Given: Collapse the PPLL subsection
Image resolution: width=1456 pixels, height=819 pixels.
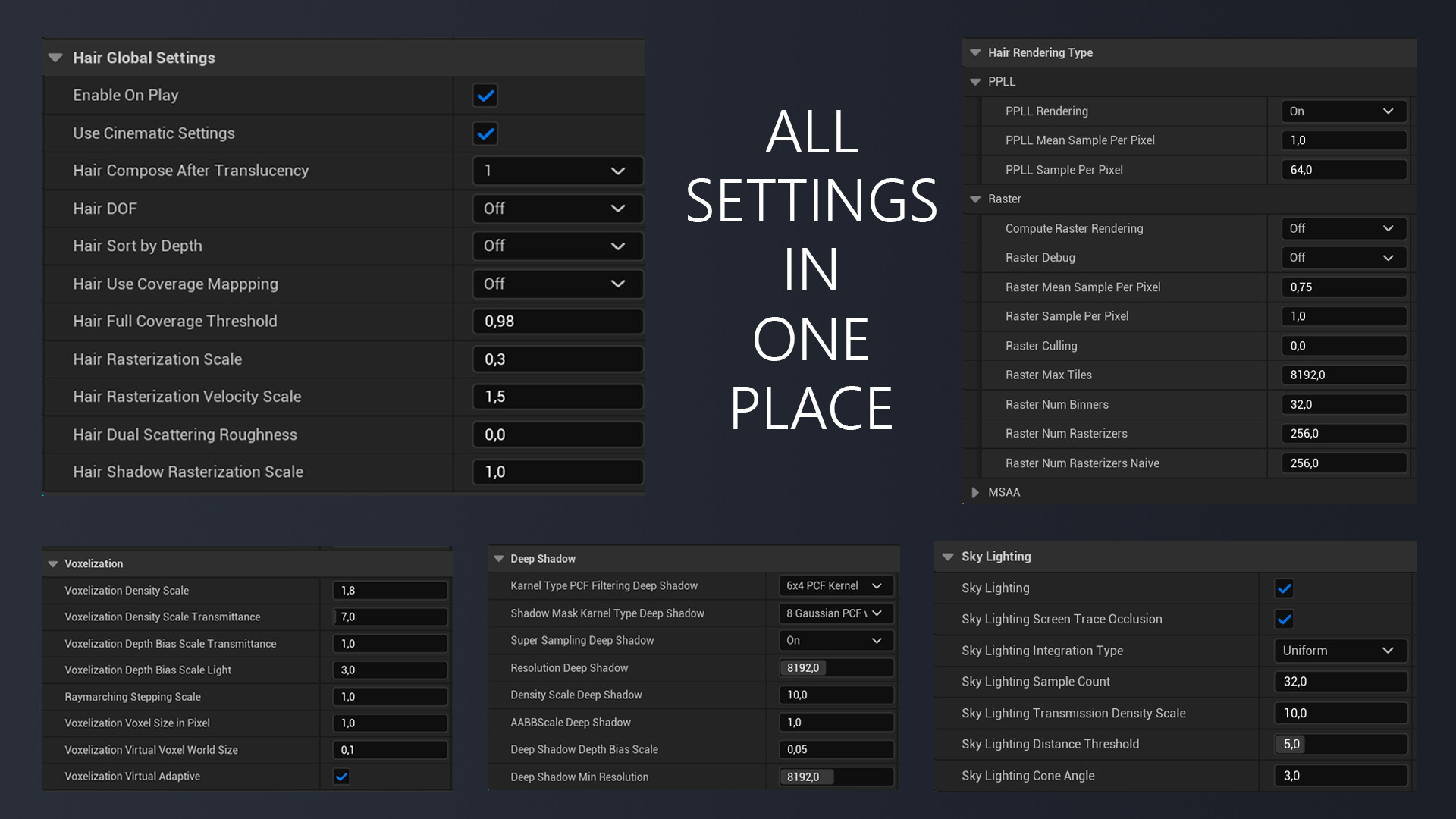Looking at the screenshot, I should click(x=975, y=82).
